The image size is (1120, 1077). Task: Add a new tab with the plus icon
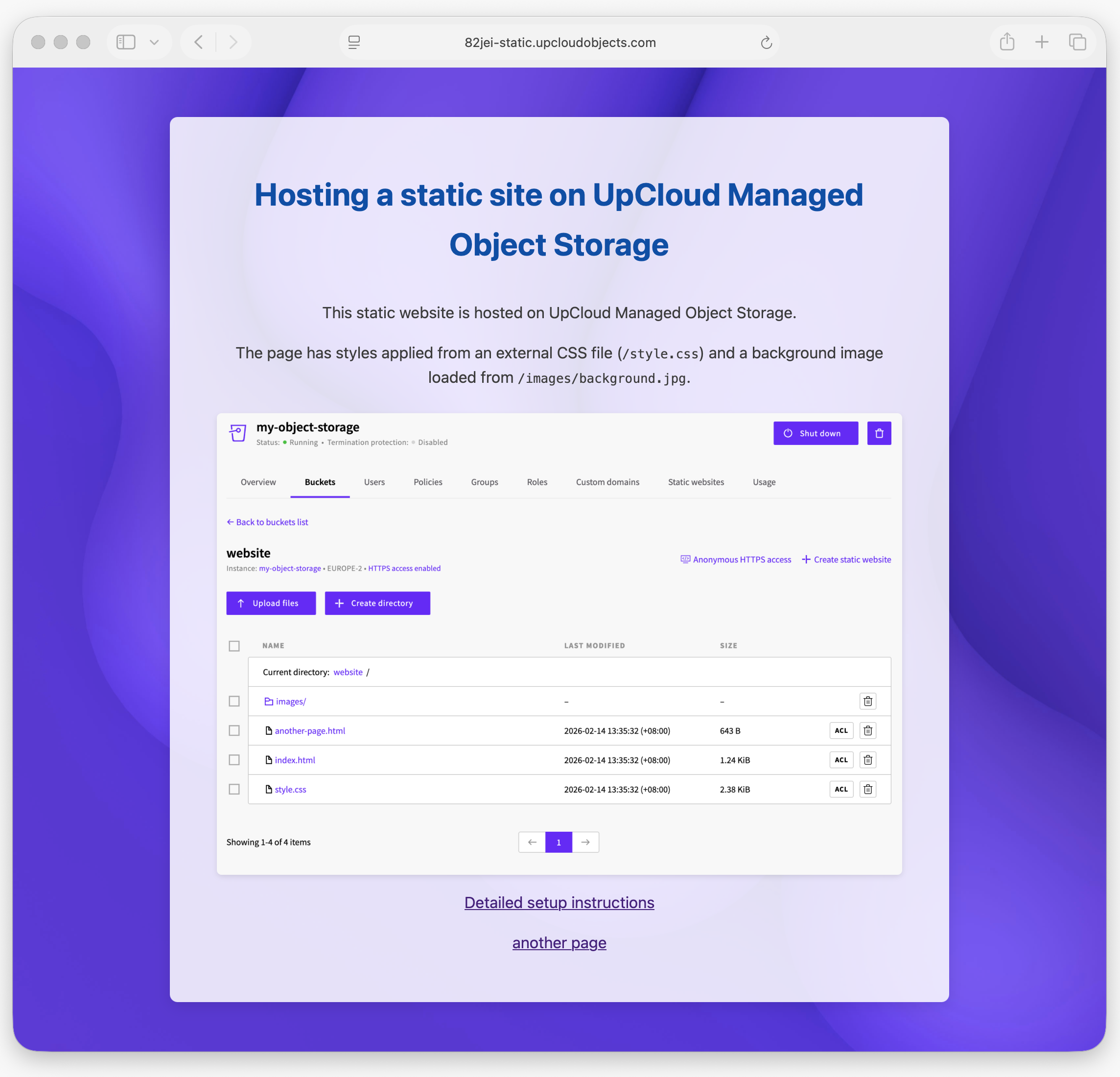point(1042,42)
